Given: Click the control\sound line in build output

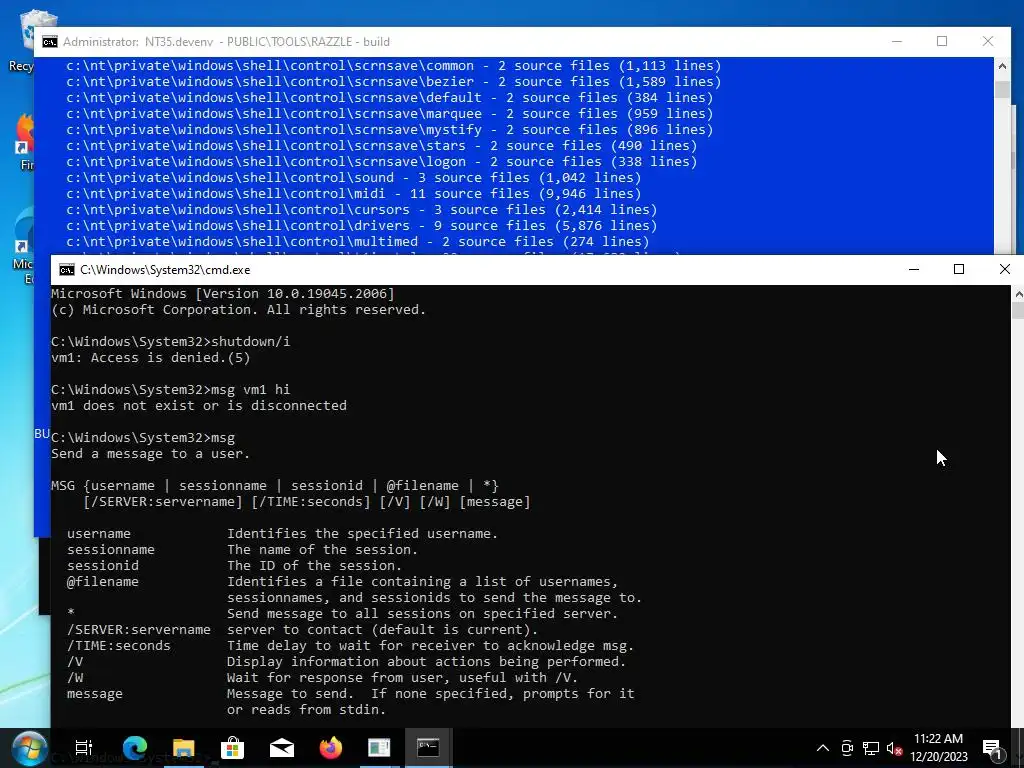Looking at the screenshot, I should tap(354, 178).
